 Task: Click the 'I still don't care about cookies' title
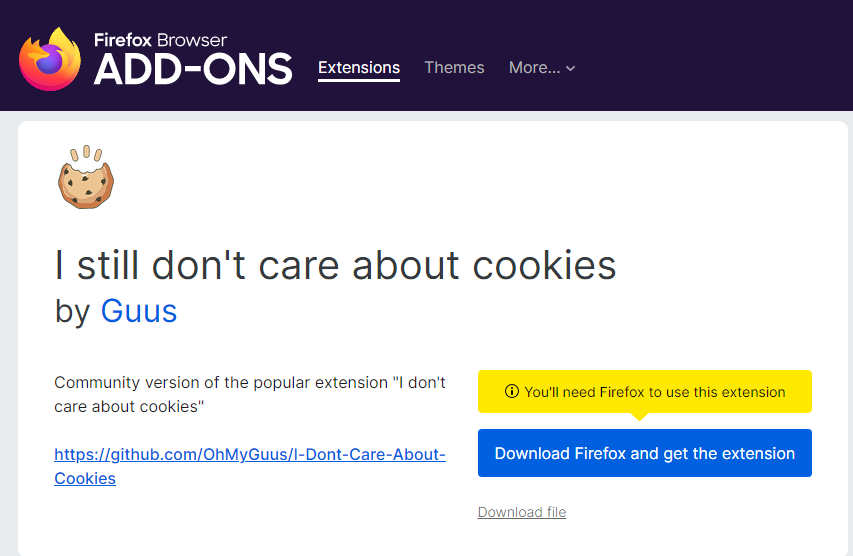point(335,265)
